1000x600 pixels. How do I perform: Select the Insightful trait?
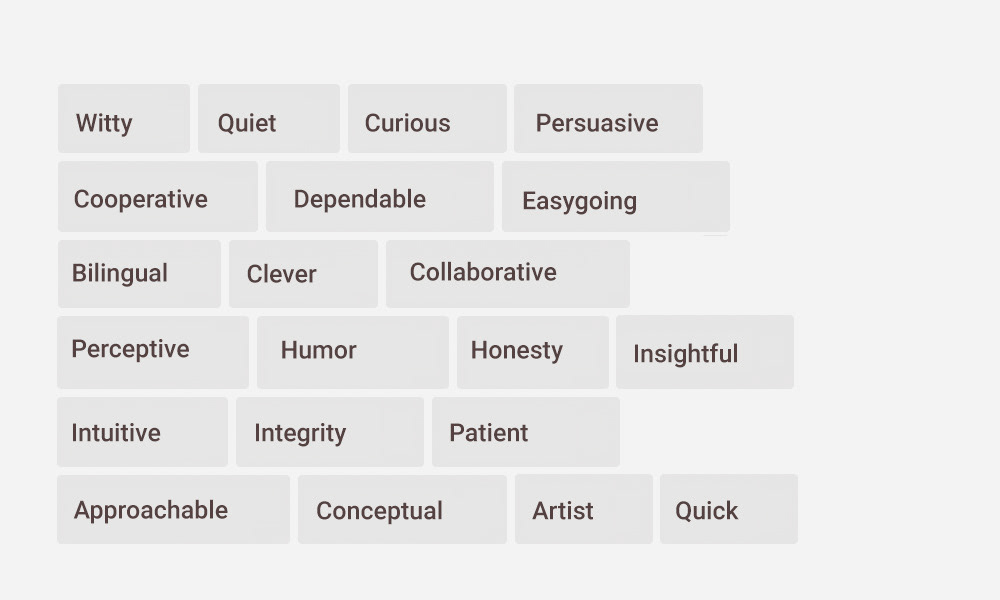point(705,352)
